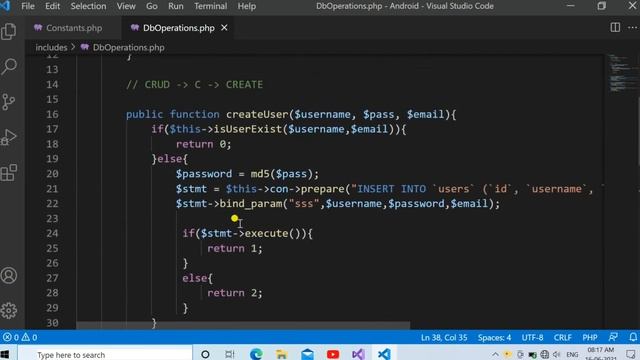Change indentation via Spaces: 4
The image size is (640, 360).
click(494, 338)
